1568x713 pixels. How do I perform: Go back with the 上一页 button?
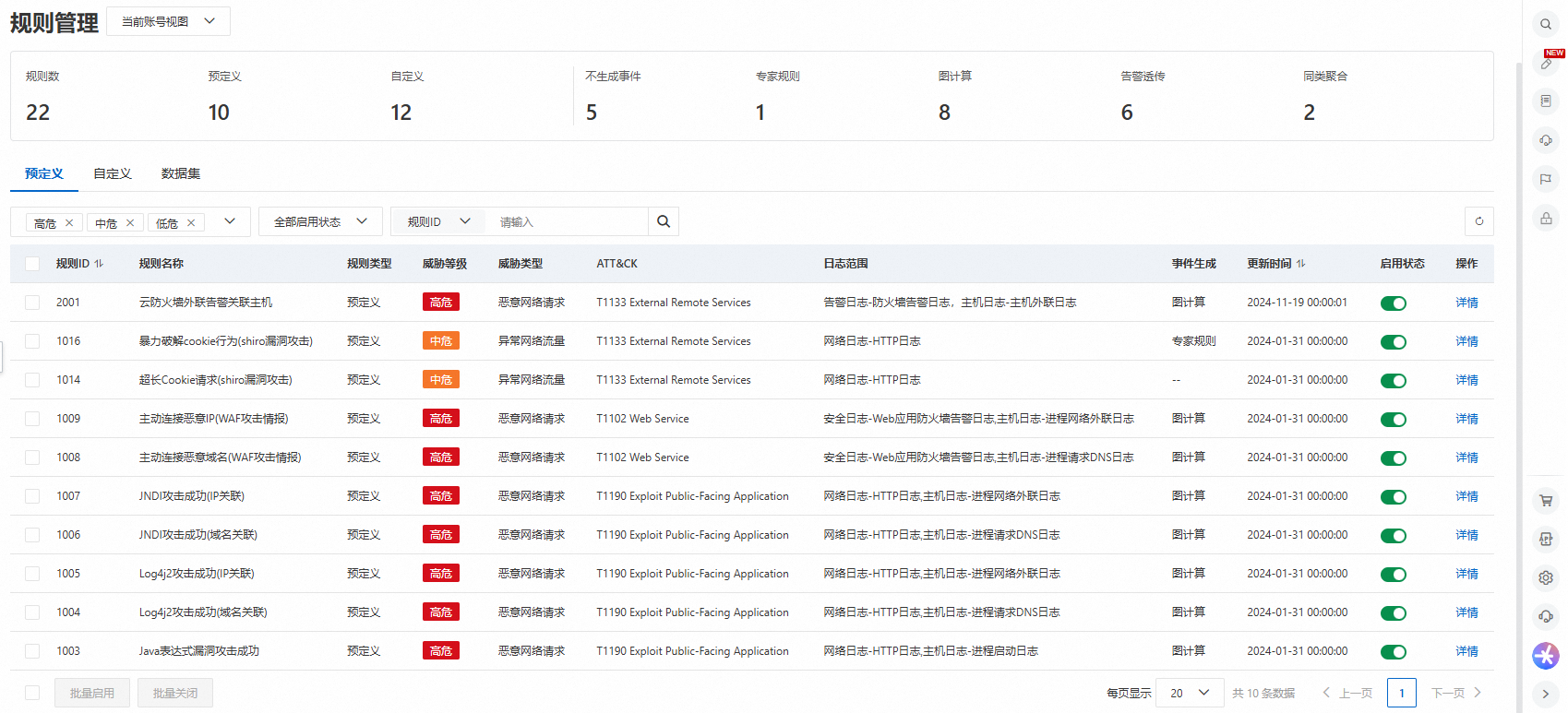(1347, 693)
